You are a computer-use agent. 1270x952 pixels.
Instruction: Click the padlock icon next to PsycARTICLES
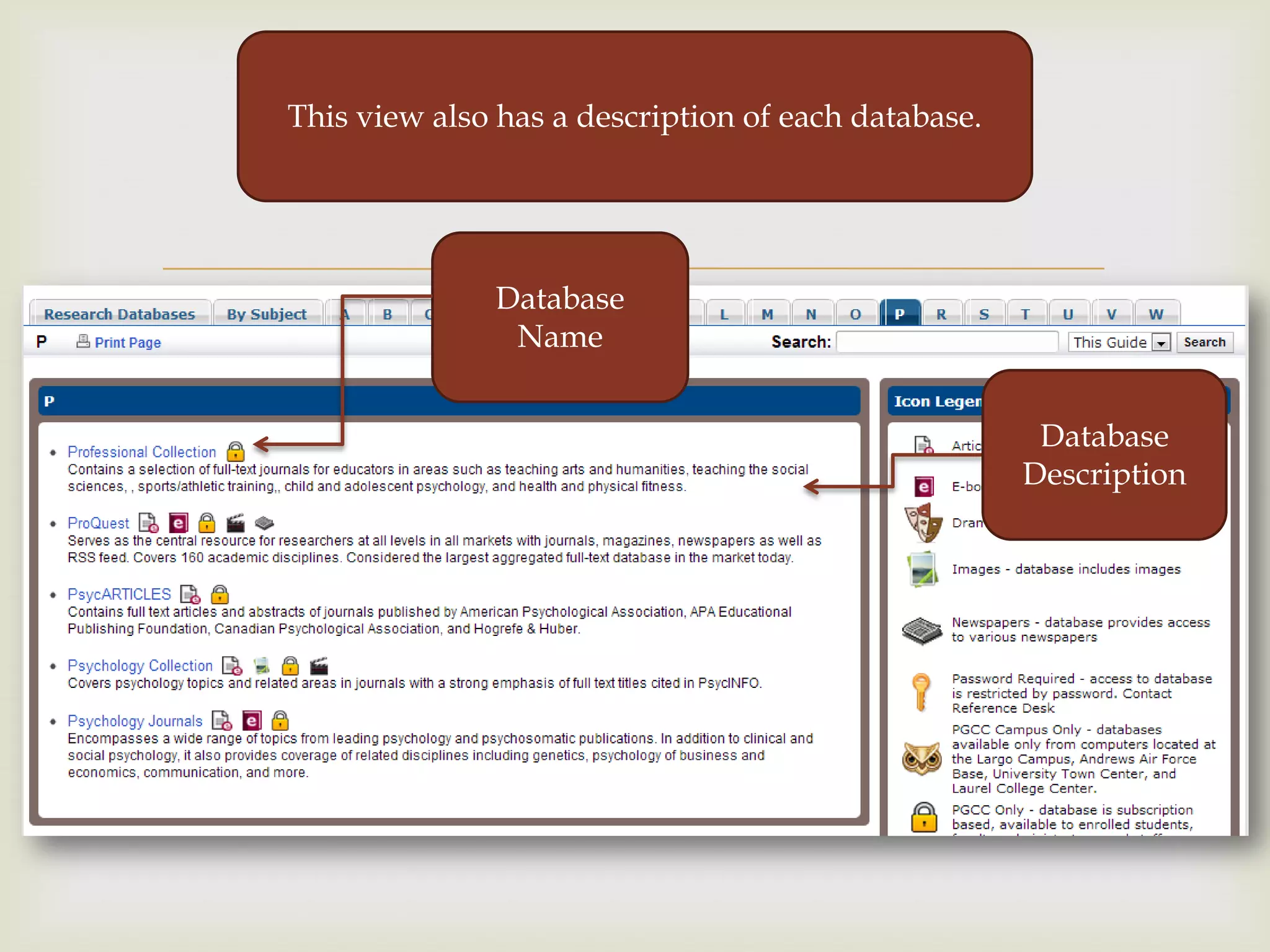coord(220,594)
